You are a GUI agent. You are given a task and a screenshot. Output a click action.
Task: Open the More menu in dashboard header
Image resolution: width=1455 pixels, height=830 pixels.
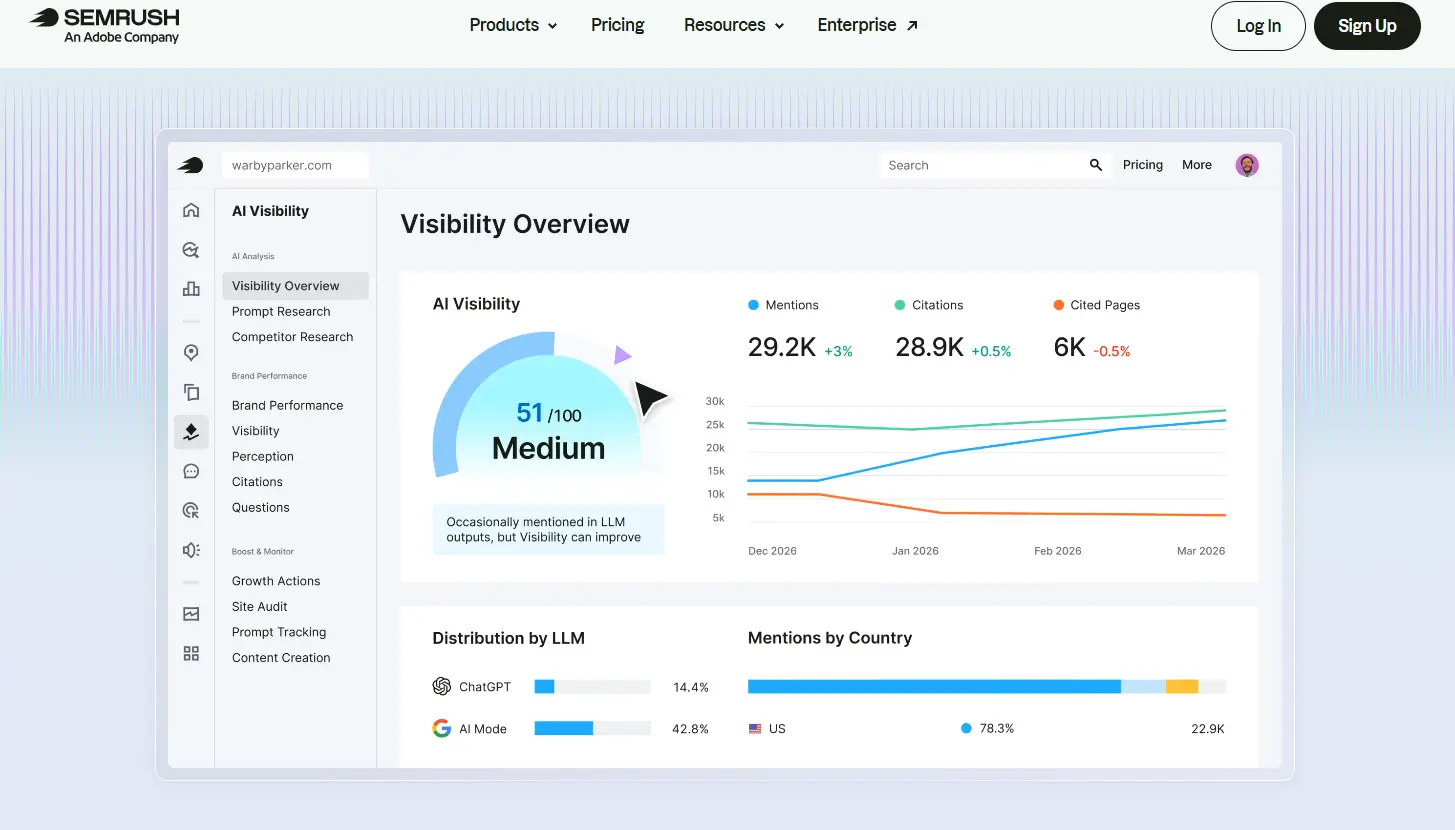point(1196,165)
